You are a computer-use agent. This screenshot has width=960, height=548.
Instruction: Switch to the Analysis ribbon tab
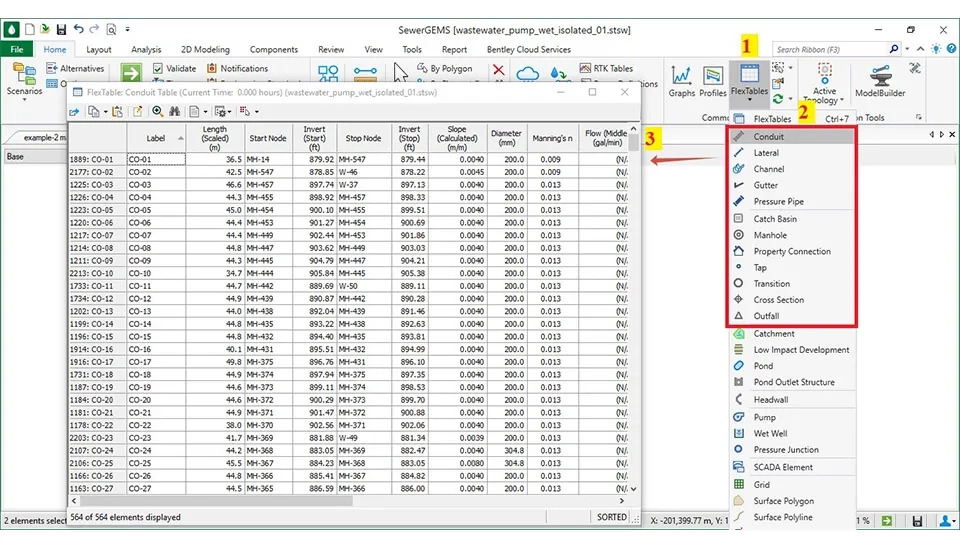click(x=146, y=49)
